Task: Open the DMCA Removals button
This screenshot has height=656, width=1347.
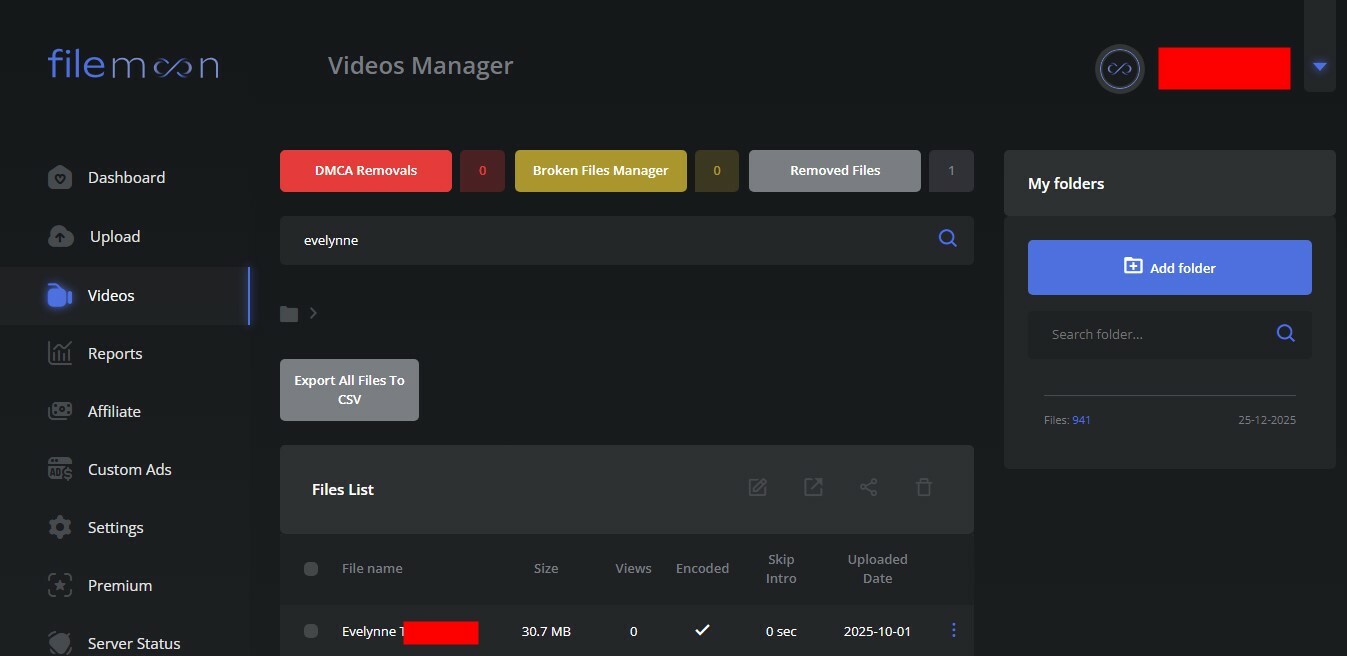Action: click(x=366, y=171)
